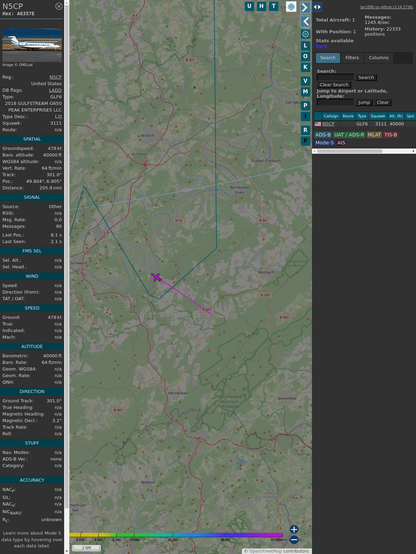Close the N5CP aircraft info panel

(59, 6)
